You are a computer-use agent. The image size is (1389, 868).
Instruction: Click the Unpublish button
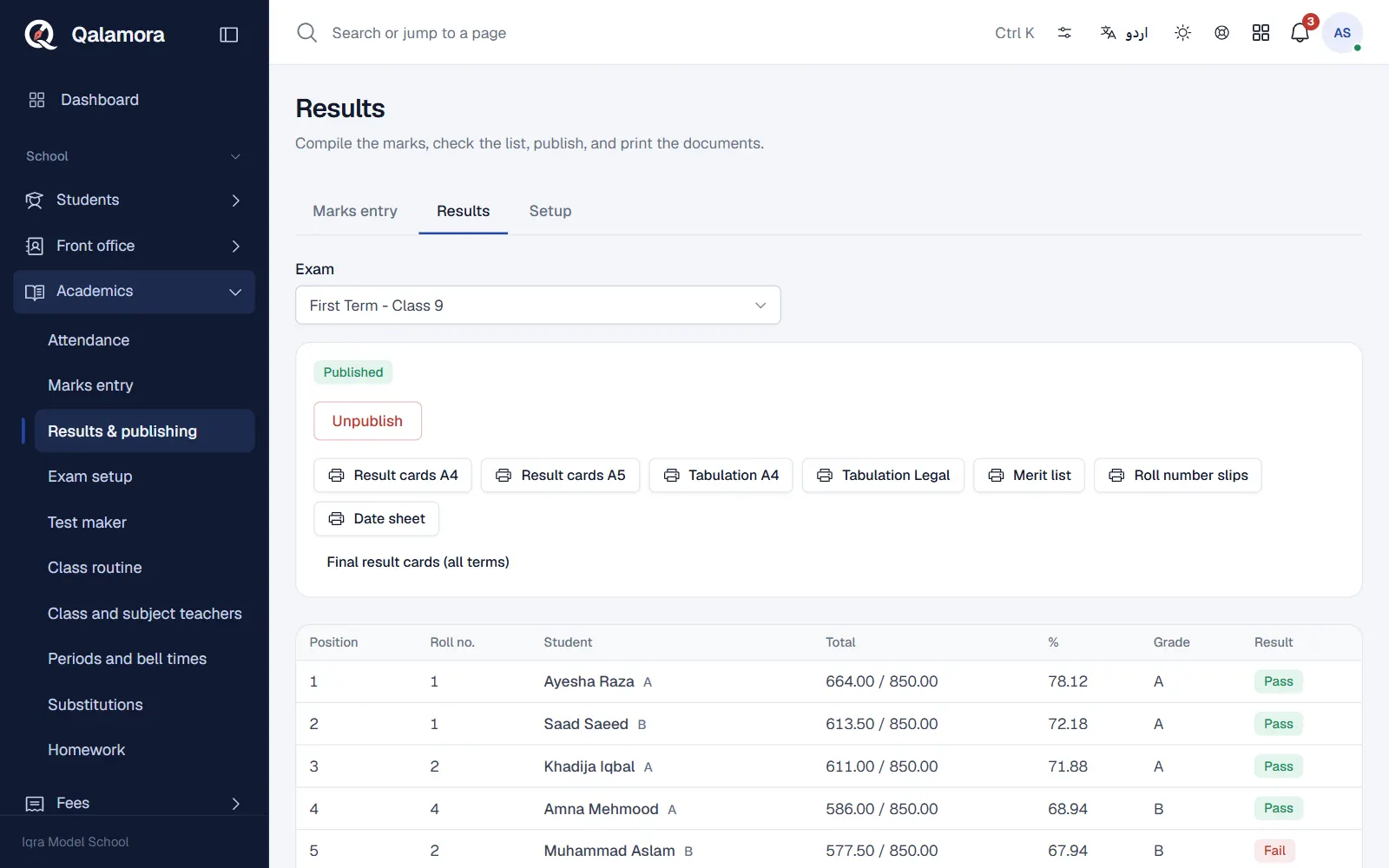click(x=367, y=421)
